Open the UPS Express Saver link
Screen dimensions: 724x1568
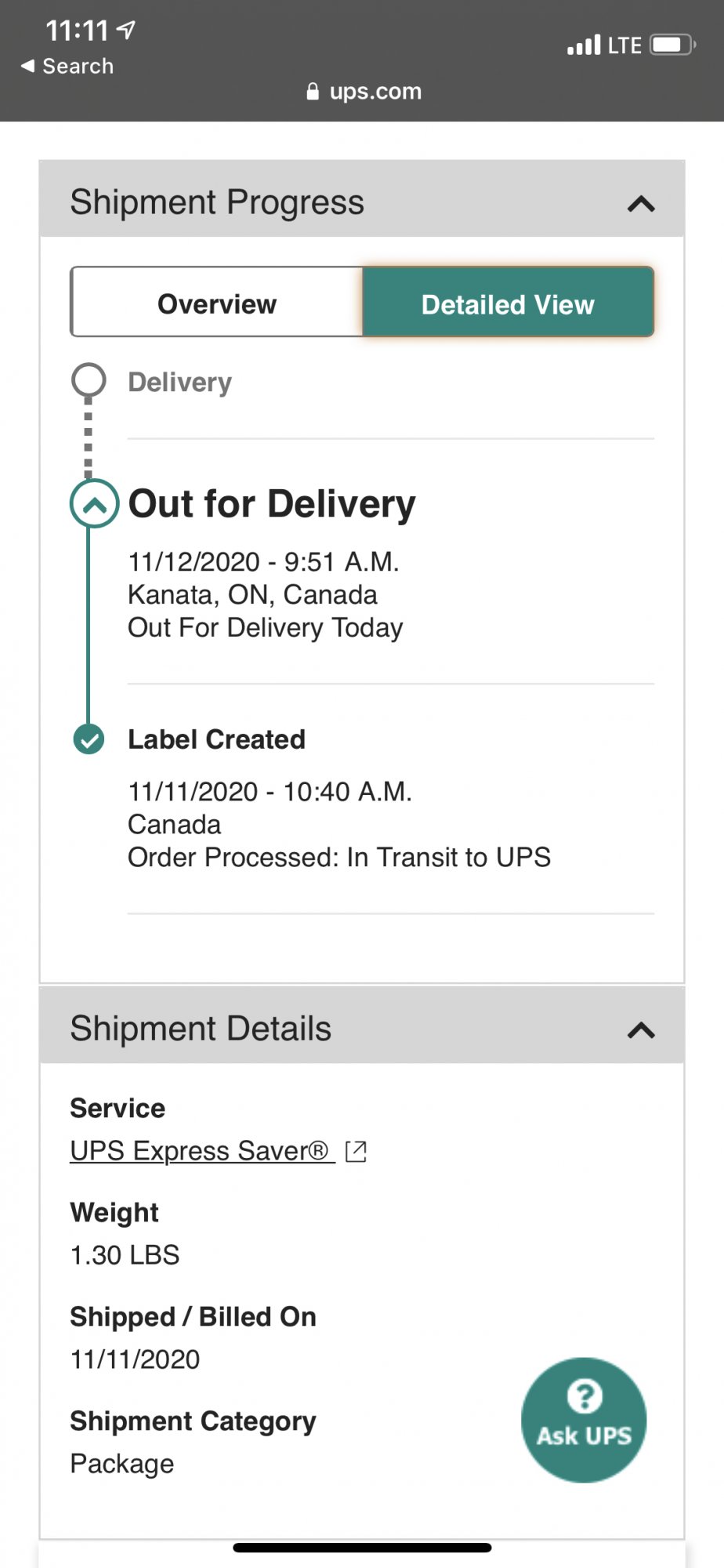(202, 1151)
